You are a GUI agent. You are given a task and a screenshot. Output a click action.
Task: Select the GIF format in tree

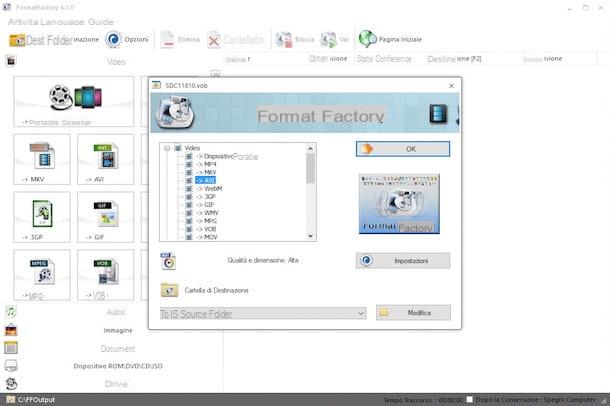coord(205,205)
